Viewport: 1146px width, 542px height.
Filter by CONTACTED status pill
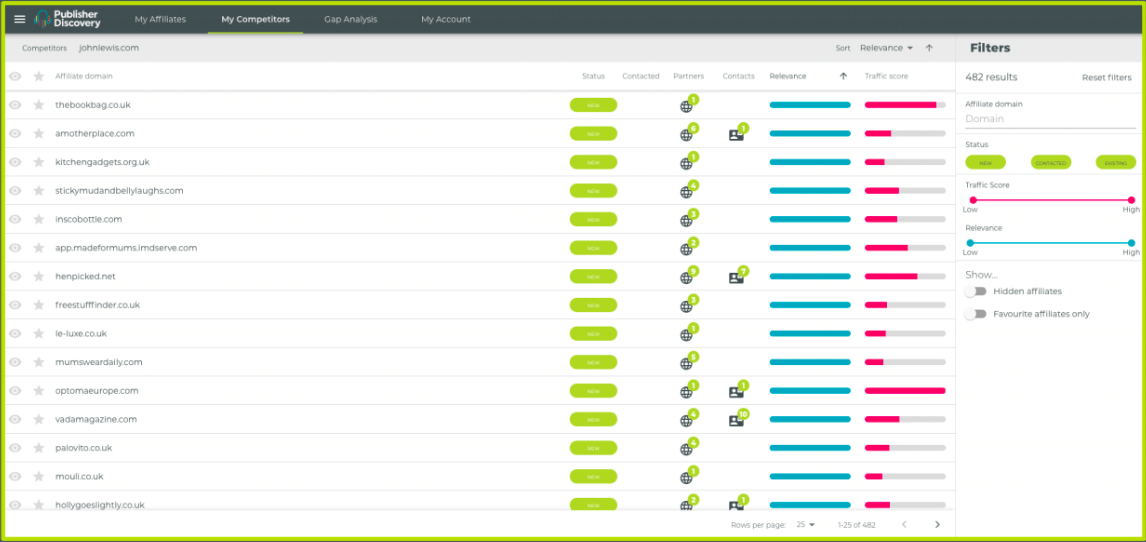tap(1051, 162)
